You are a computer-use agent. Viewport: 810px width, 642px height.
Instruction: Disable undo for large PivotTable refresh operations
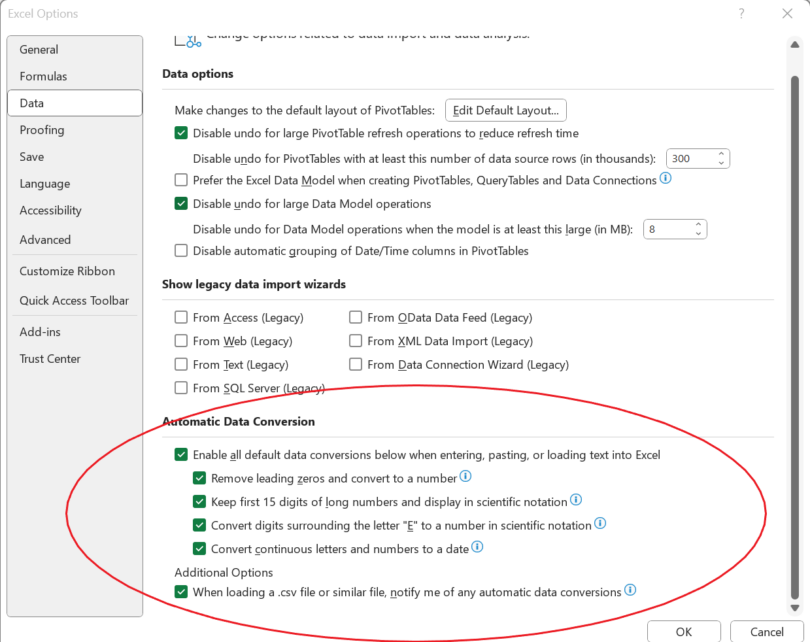pos(181,132)
